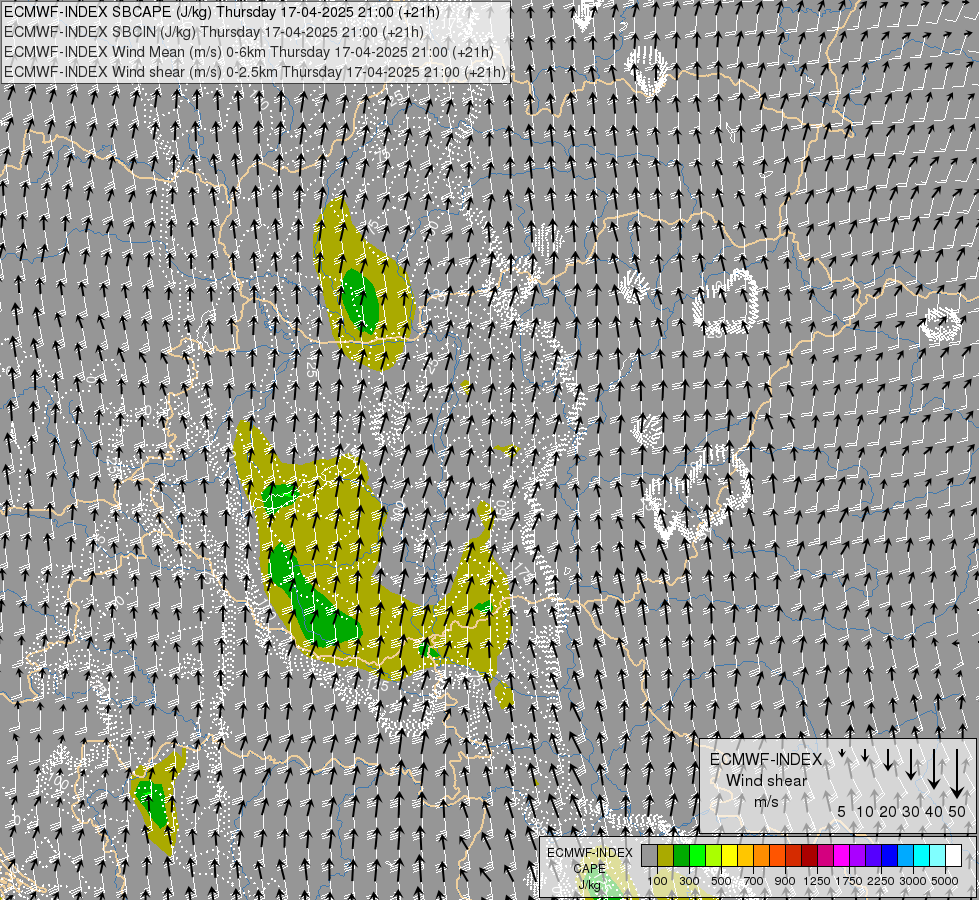Click the '1250' CAPE scale value
Viewport: 979px width, 900px height.
pos(817,881)
